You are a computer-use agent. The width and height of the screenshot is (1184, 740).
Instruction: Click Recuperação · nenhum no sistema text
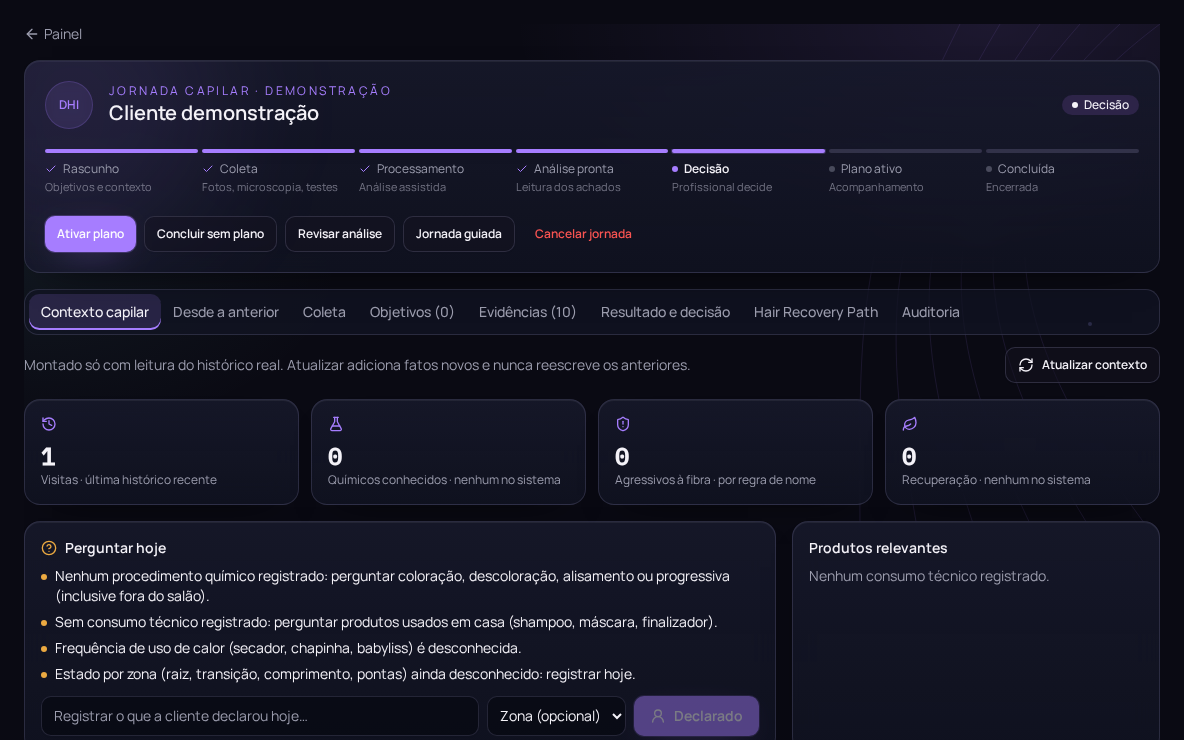(x=996, y=479)
